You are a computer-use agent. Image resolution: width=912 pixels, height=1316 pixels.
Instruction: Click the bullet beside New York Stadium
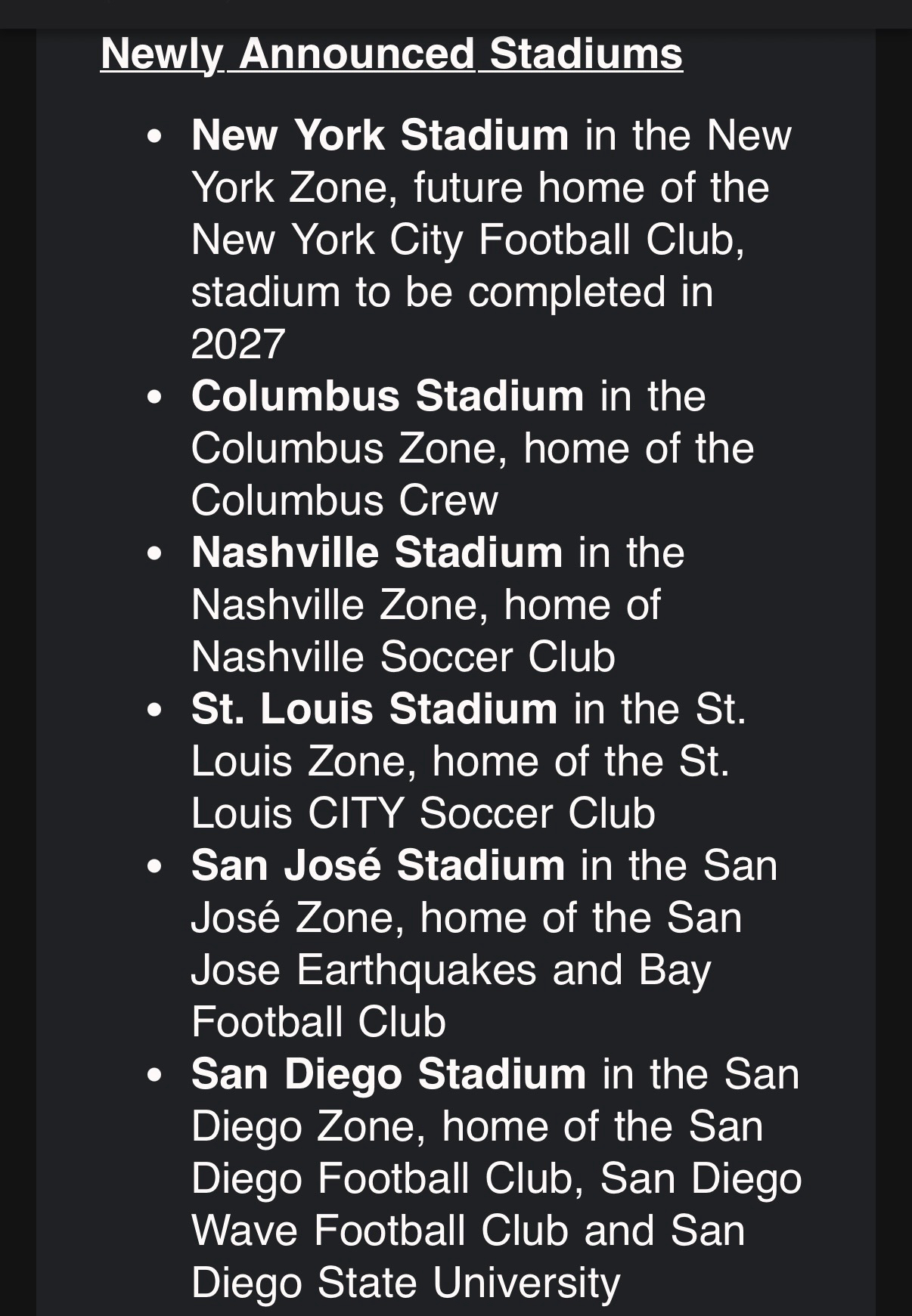(155, 137)
